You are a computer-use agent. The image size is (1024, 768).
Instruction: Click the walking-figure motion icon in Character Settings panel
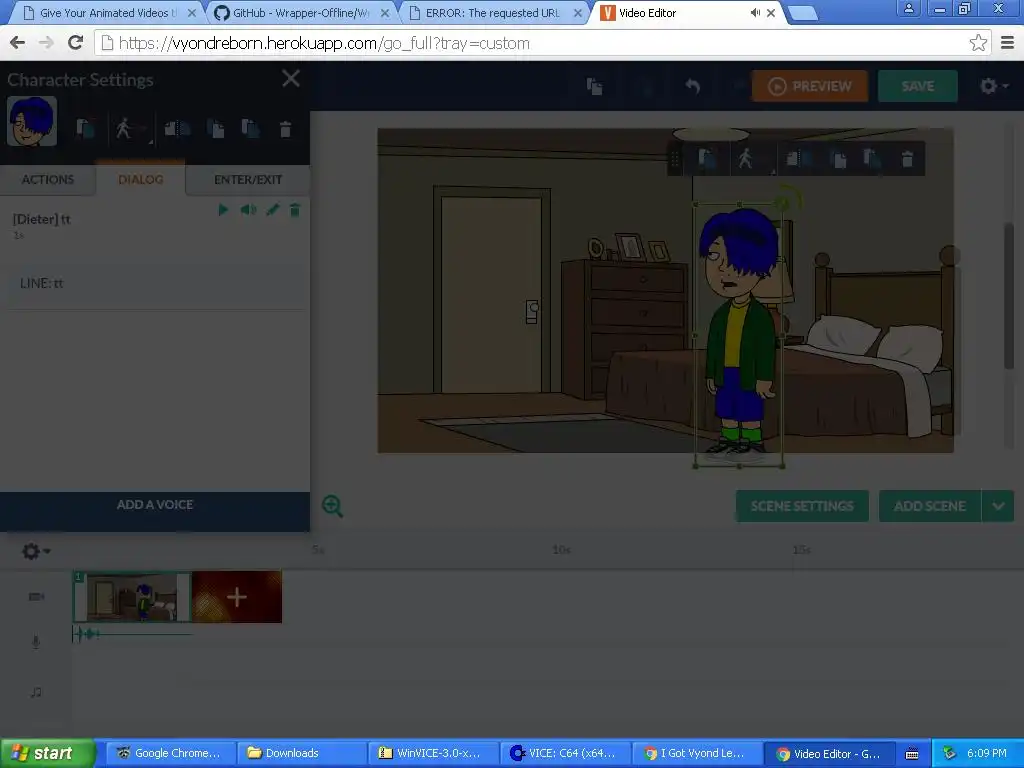click(123, 128)
